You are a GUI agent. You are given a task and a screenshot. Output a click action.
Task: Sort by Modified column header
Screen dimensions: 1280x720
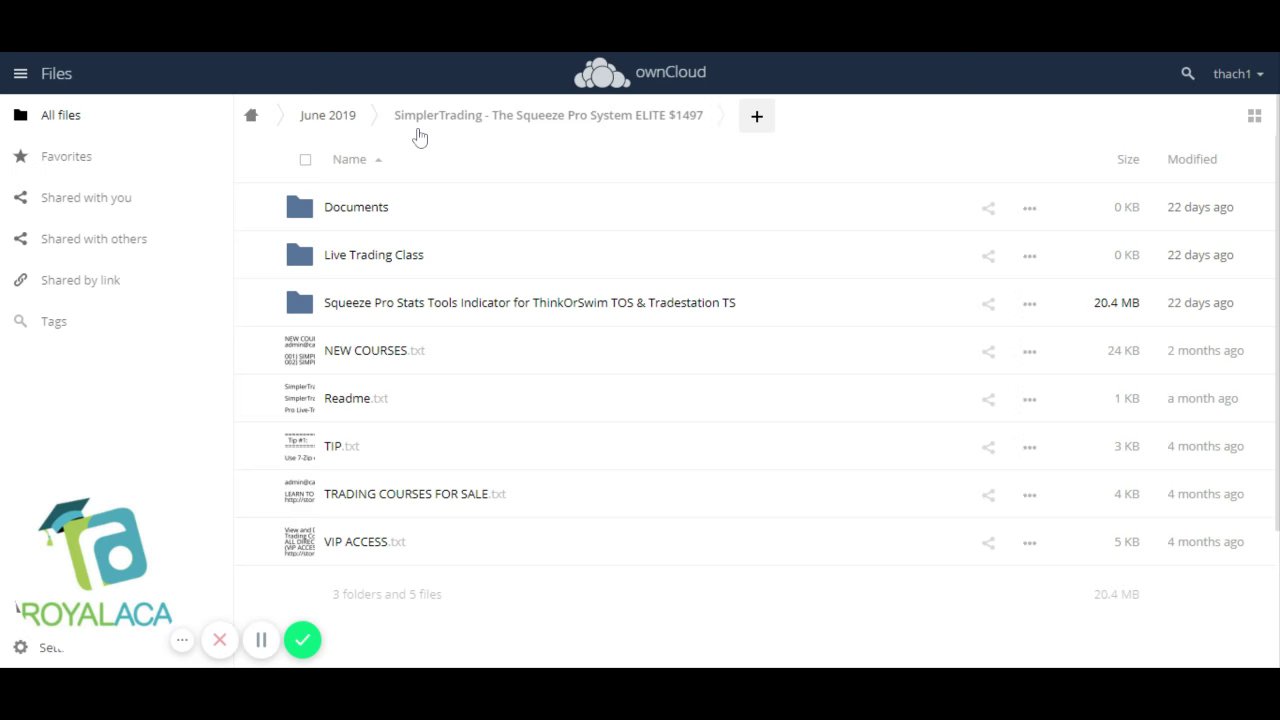[x=1192, y=159]
